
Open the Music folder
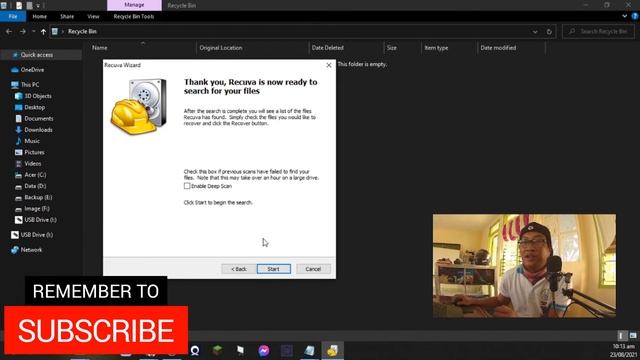[x=32, y=141]
